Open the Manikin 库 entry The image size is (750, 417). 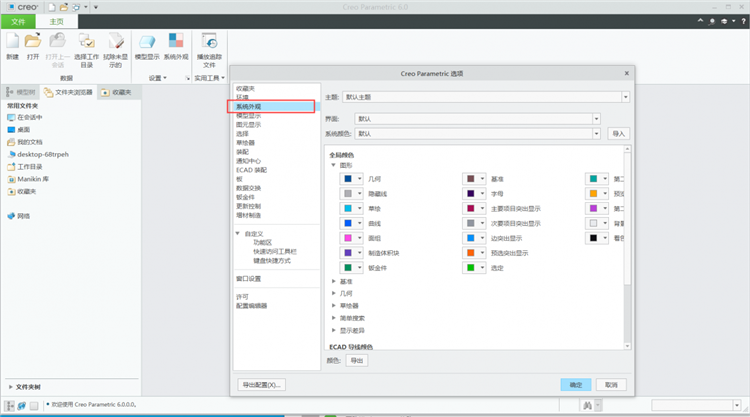(28, 179)
